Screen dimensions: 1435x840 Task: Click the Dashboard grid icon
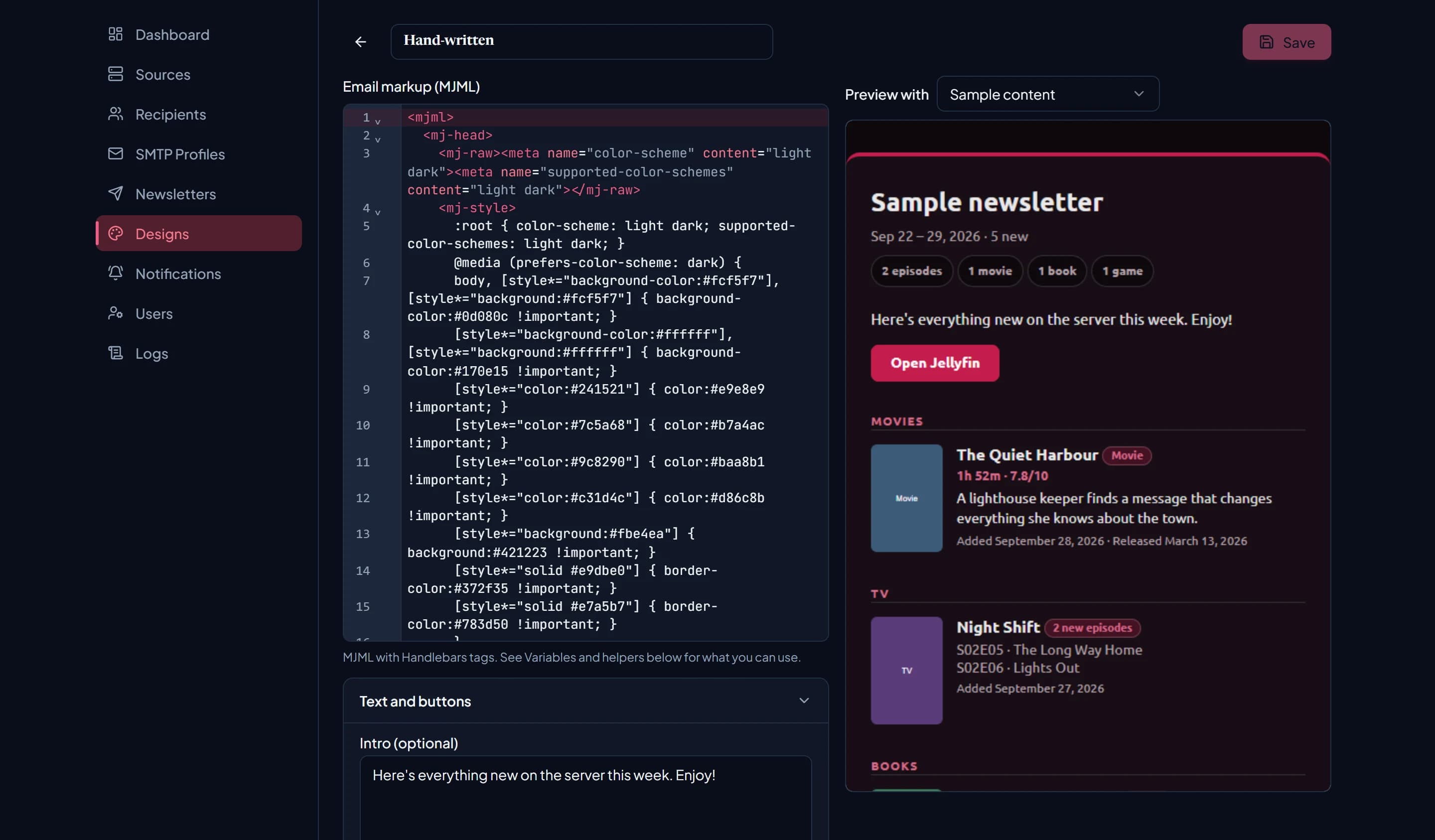click(x=116, y=34)
